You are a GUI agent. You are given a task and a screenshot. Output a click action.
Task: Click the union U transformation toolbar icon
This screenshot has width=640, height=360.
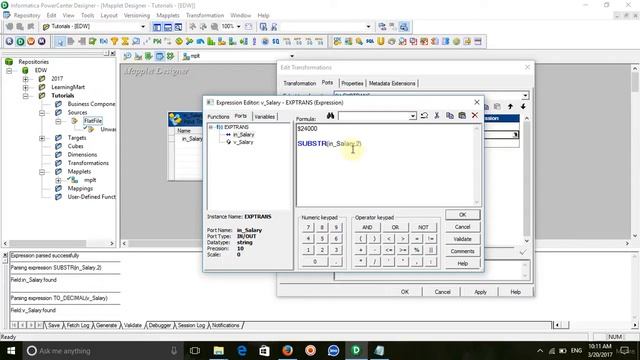coord(381,41)
